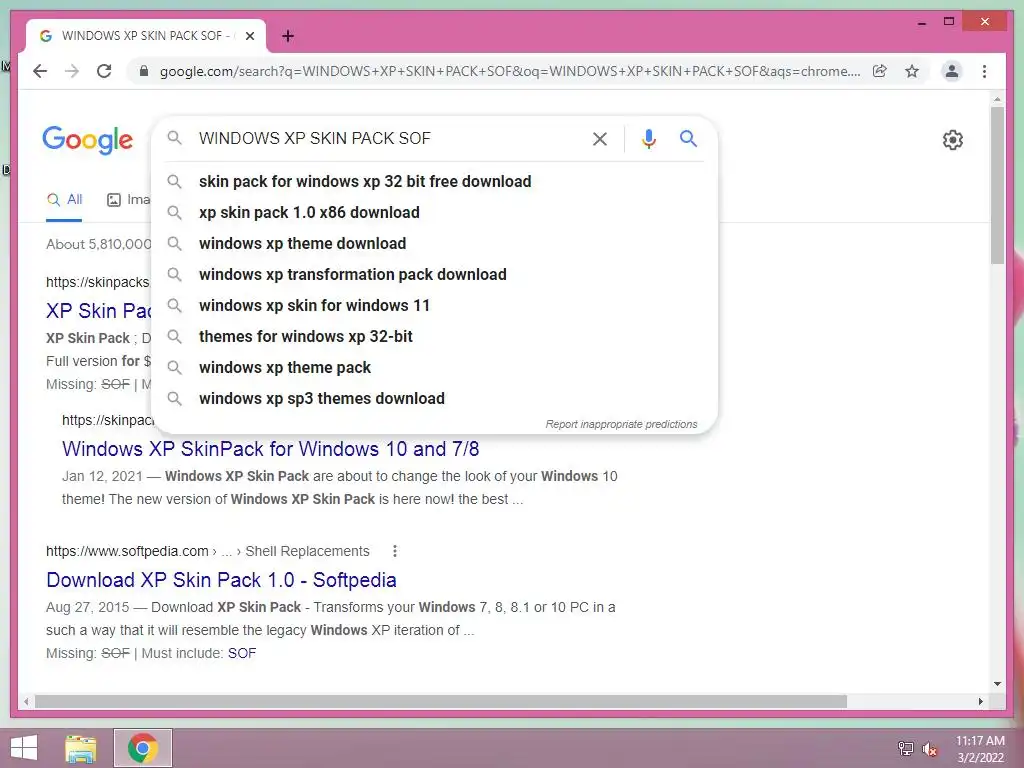
Task: Open the Chrome profile avatar
Action: pyautogui.click(x=952, y=71)
